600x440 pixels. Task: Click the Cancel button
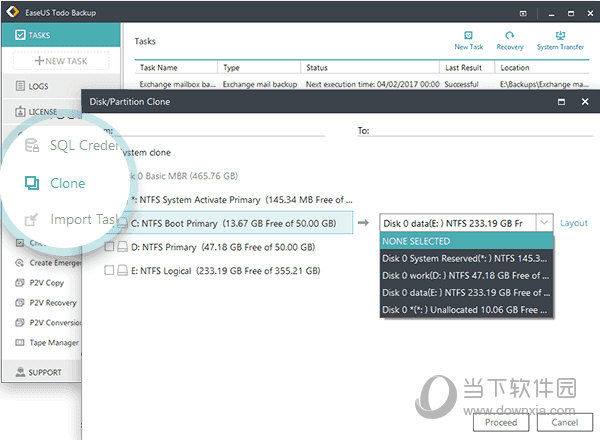565,422
